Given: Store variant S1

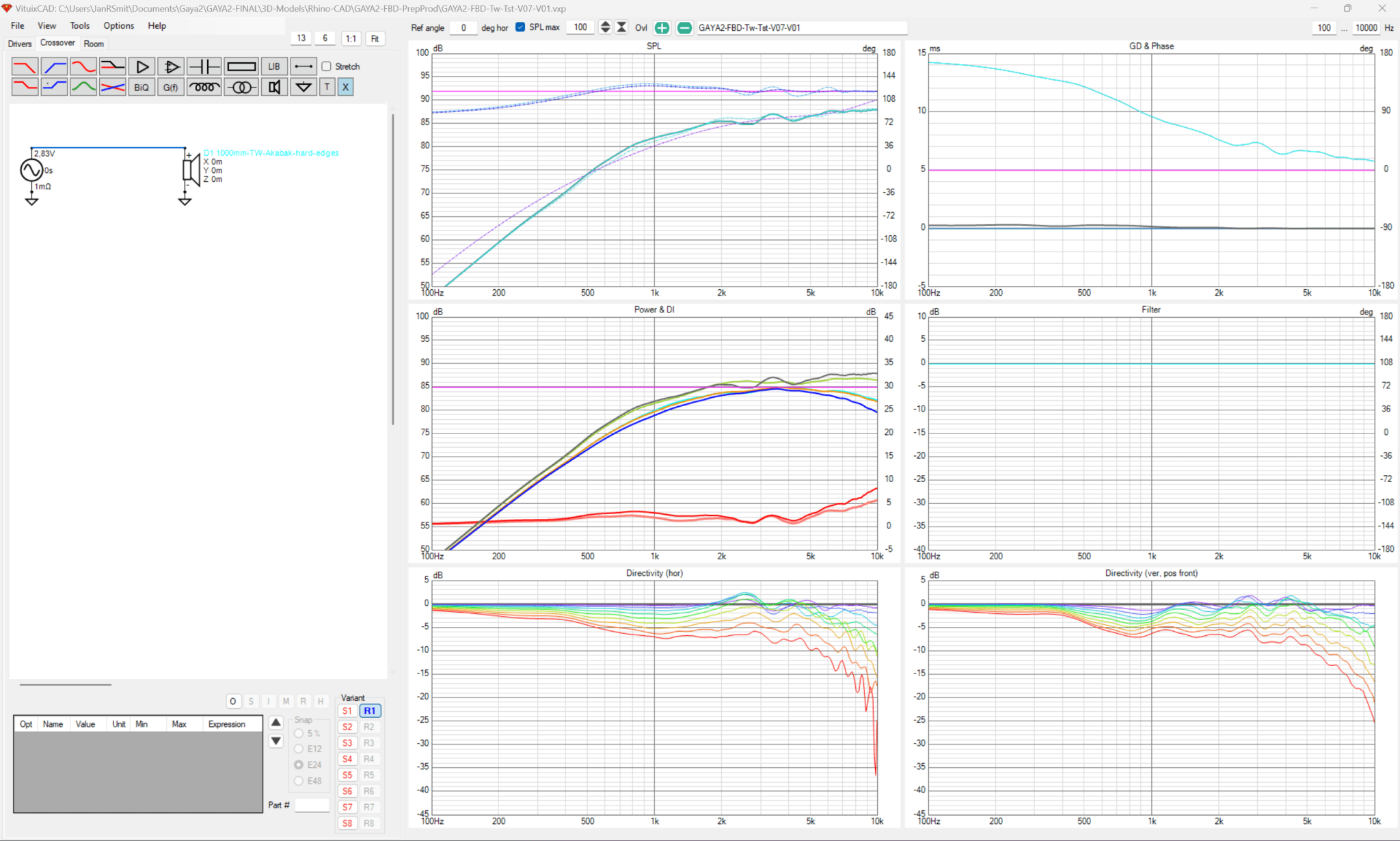Looking at the screenshot, I should [x=347, y=711].
